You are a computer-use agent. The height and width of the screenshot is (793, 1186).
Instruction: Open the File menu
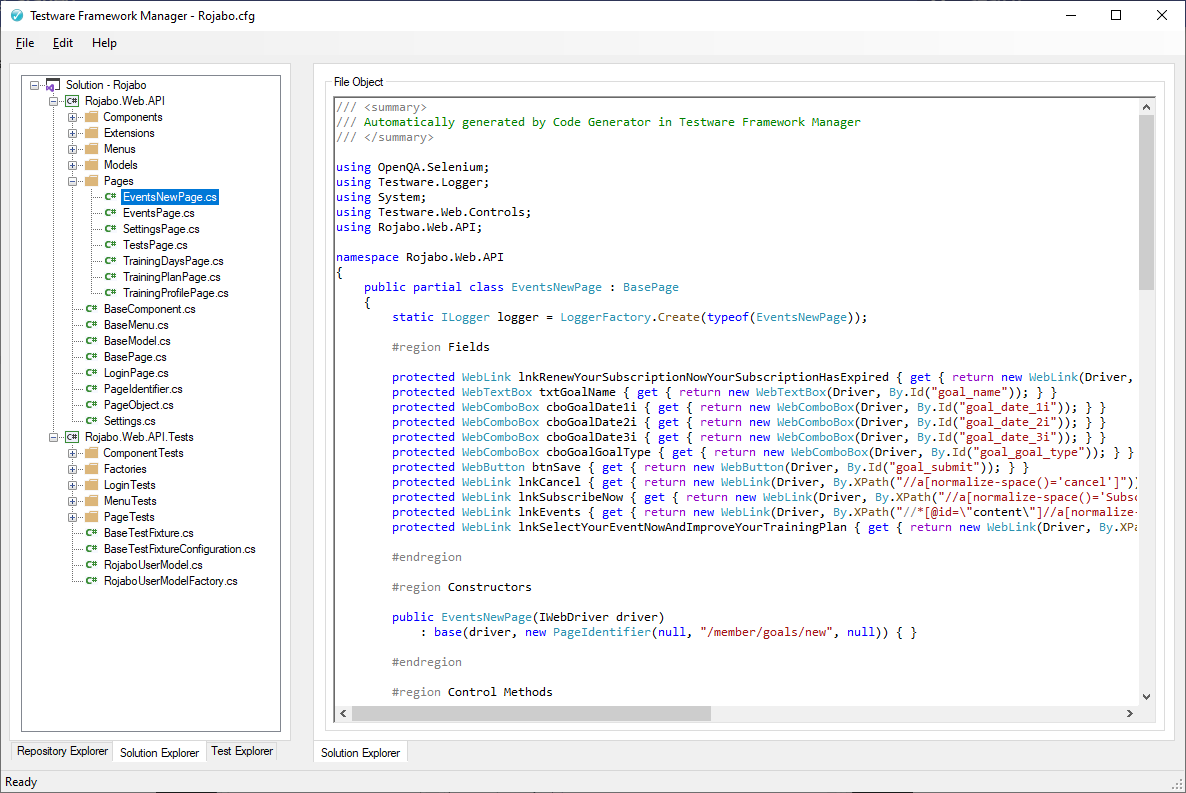(25, 43)
